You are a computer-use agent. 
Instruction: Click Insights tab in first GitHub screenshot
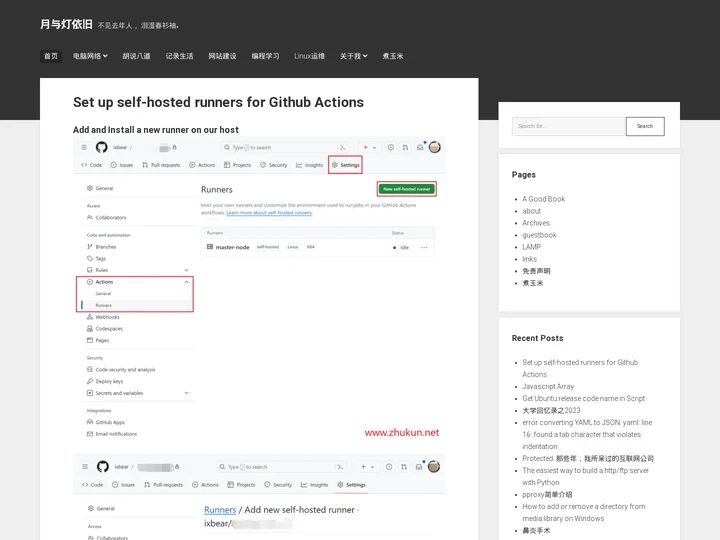(309, 165)
